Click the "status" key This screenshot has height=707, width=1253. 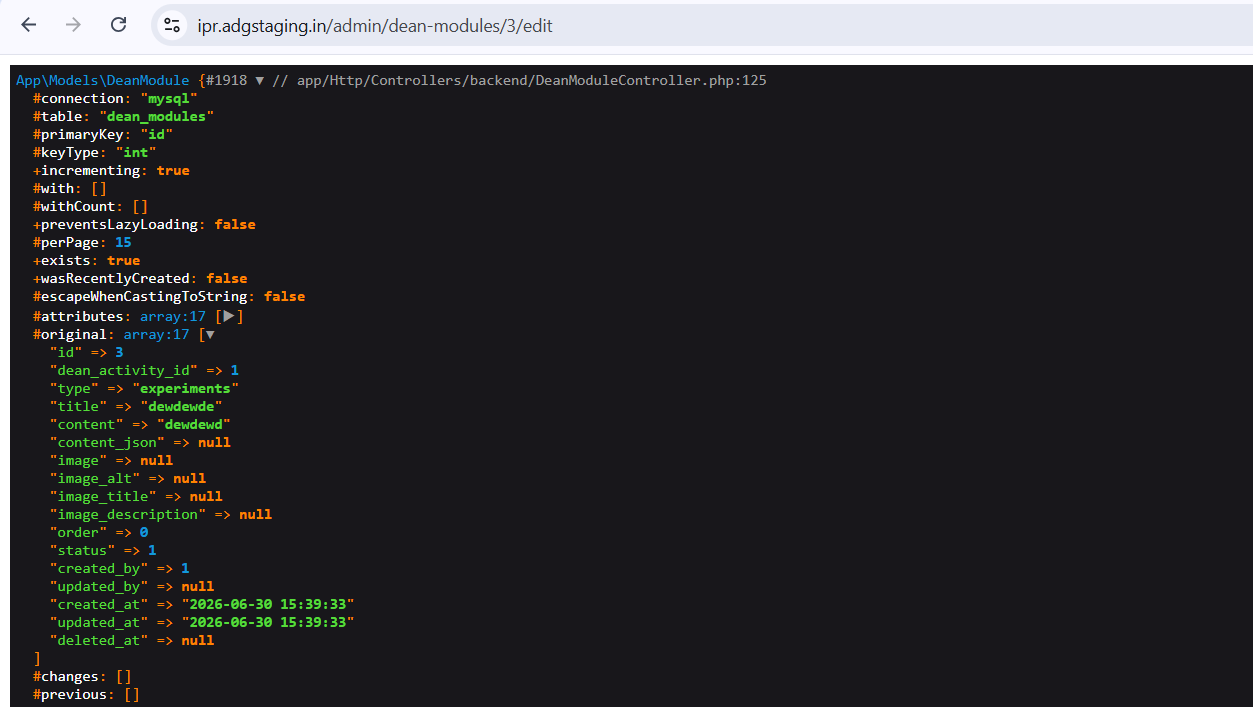83,550
